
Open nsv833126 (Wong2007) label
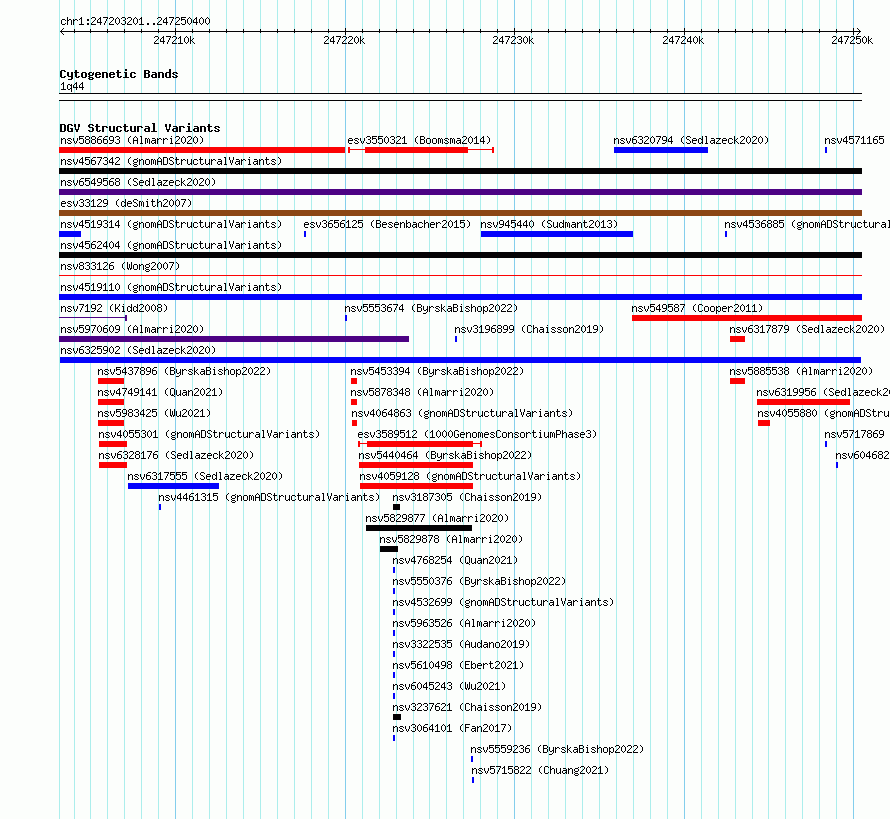point(120,266)
